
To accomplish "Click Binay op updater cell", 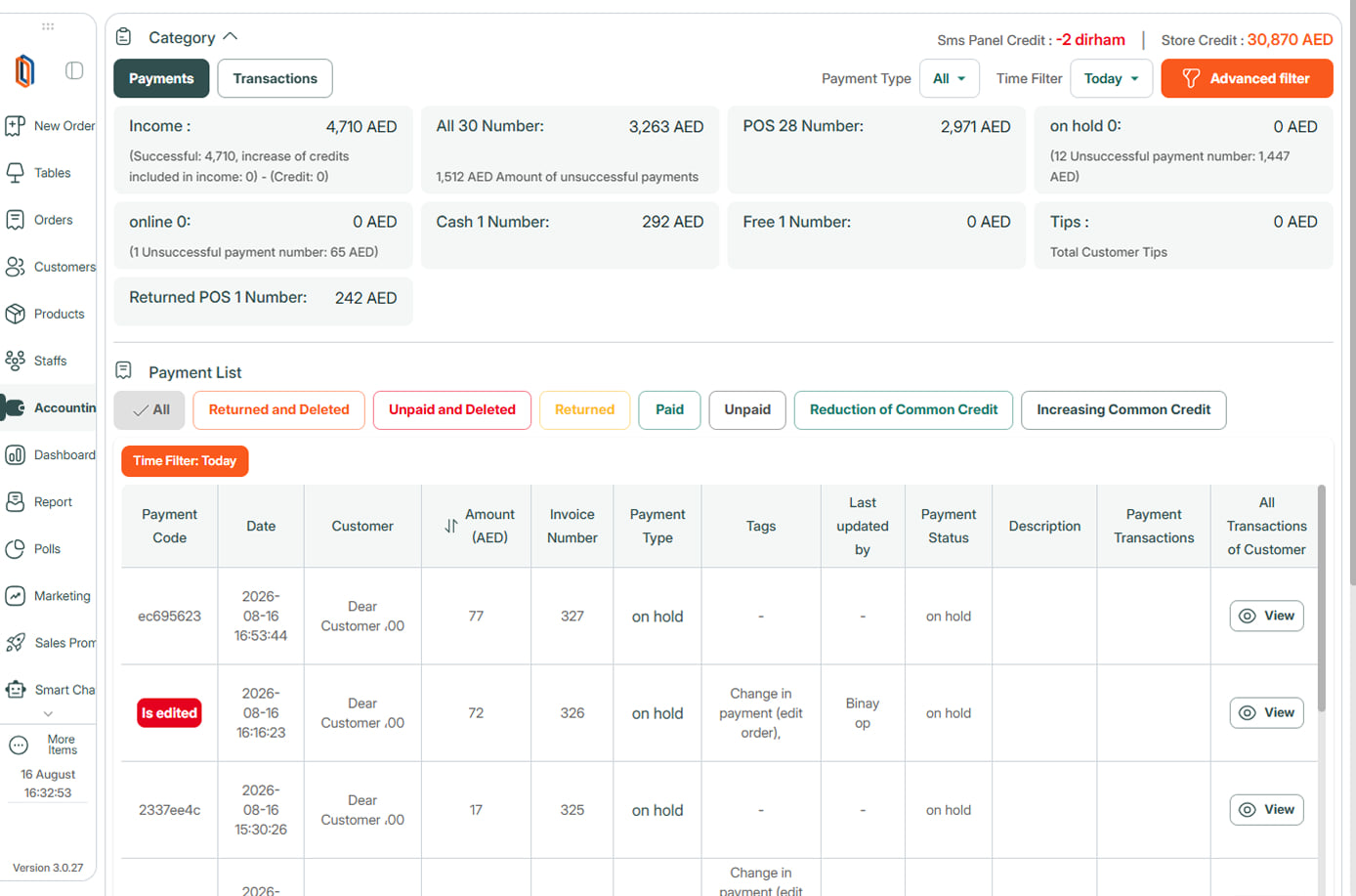I will click(x=863, y=713).
